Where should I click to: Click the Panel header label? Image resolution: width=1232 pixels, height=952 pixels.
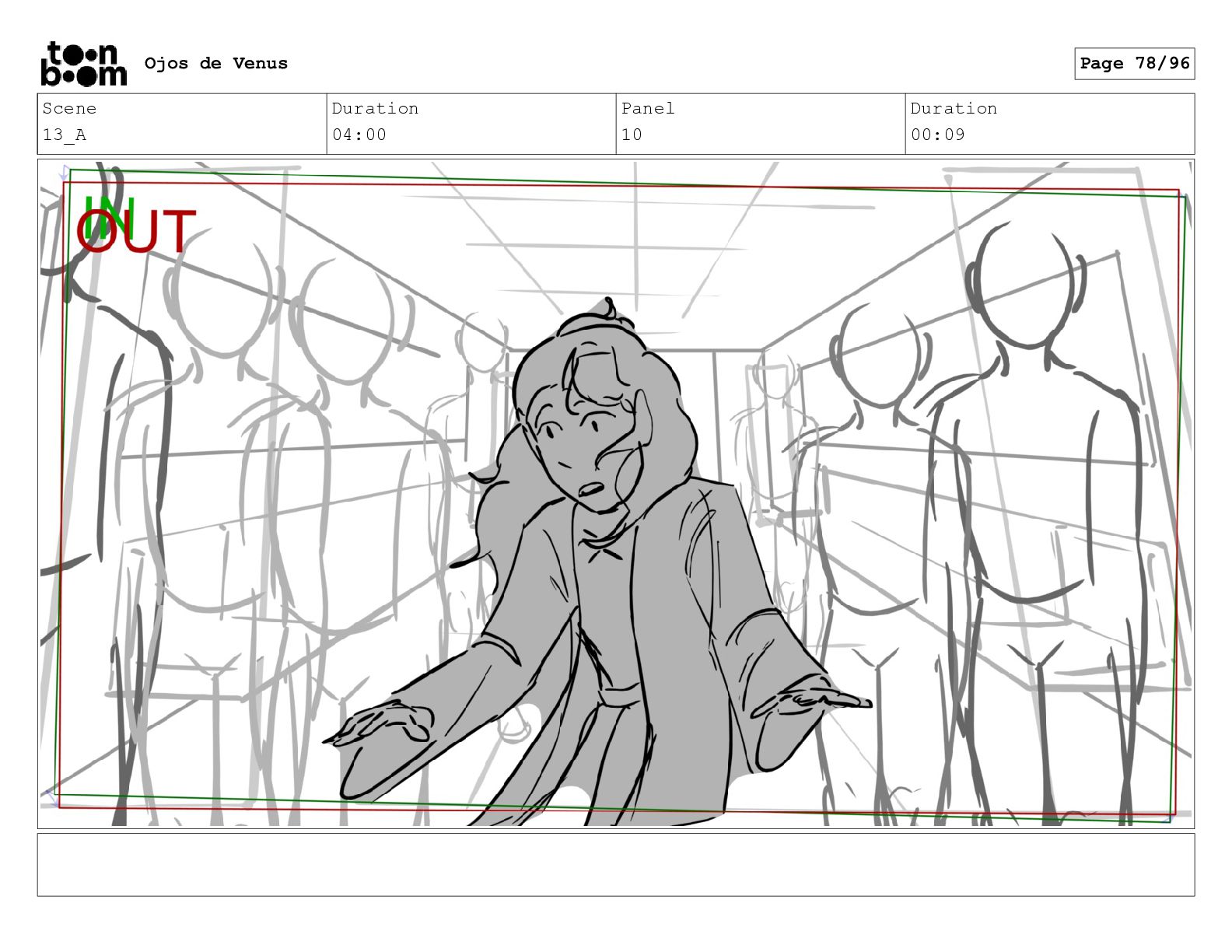click(647, 109)
